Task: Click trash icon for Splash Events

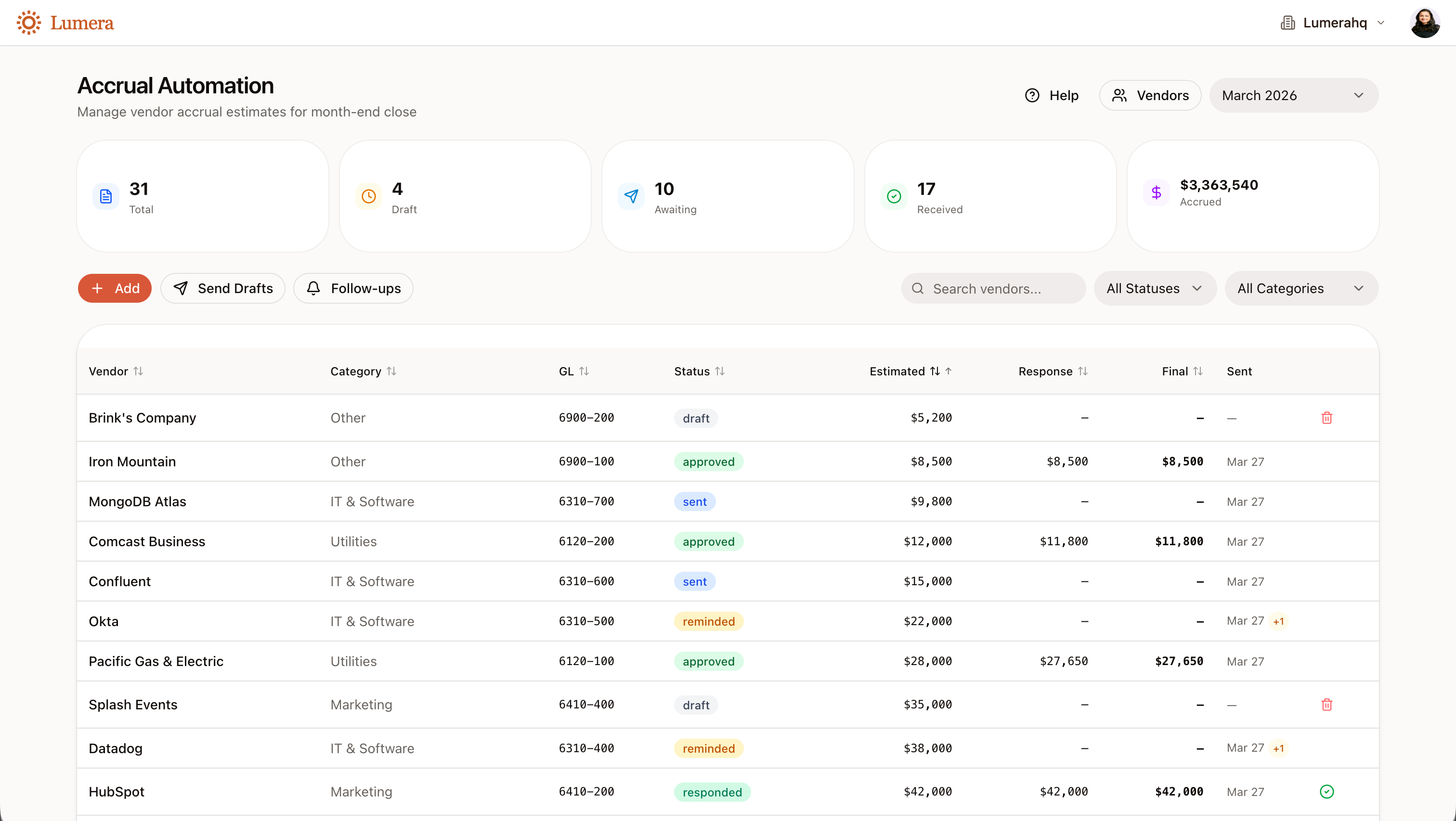Action: click(x=1326, y=704)
